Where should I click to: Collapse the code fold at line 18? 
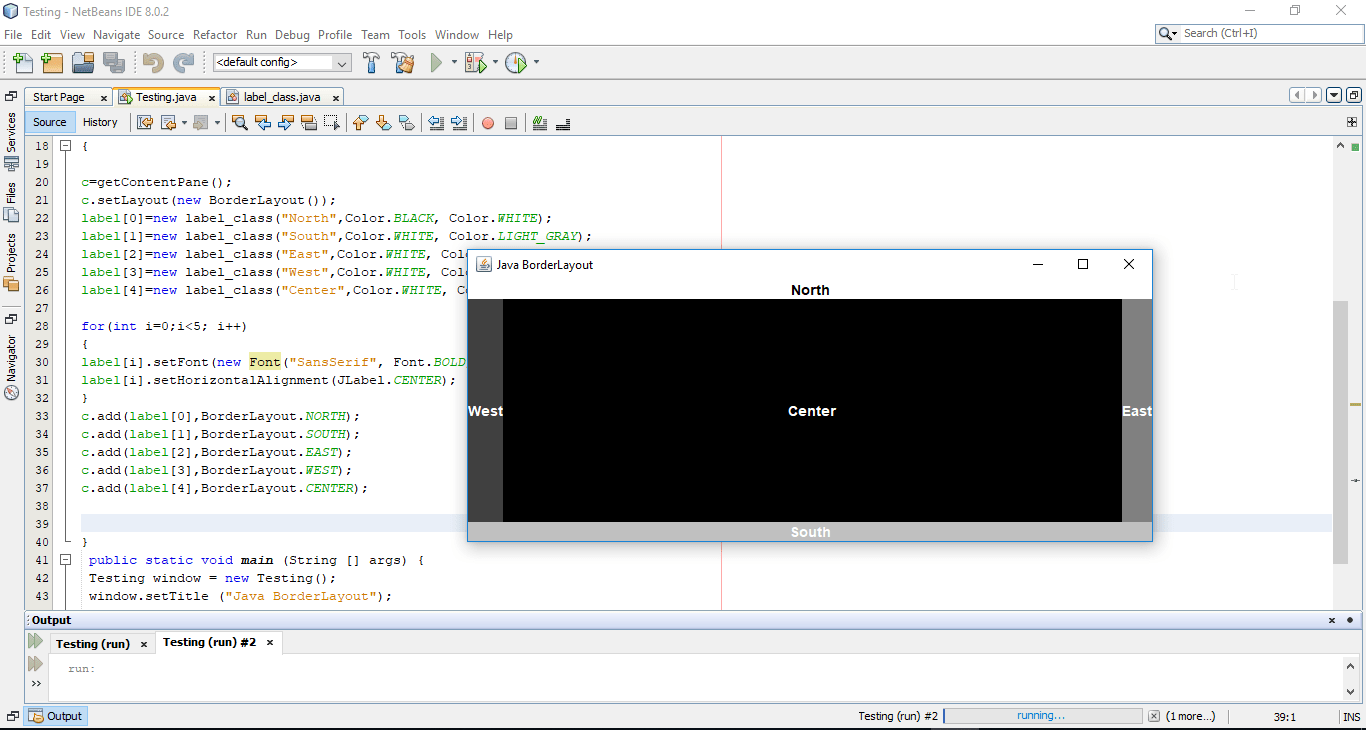(x=65, y=144)
